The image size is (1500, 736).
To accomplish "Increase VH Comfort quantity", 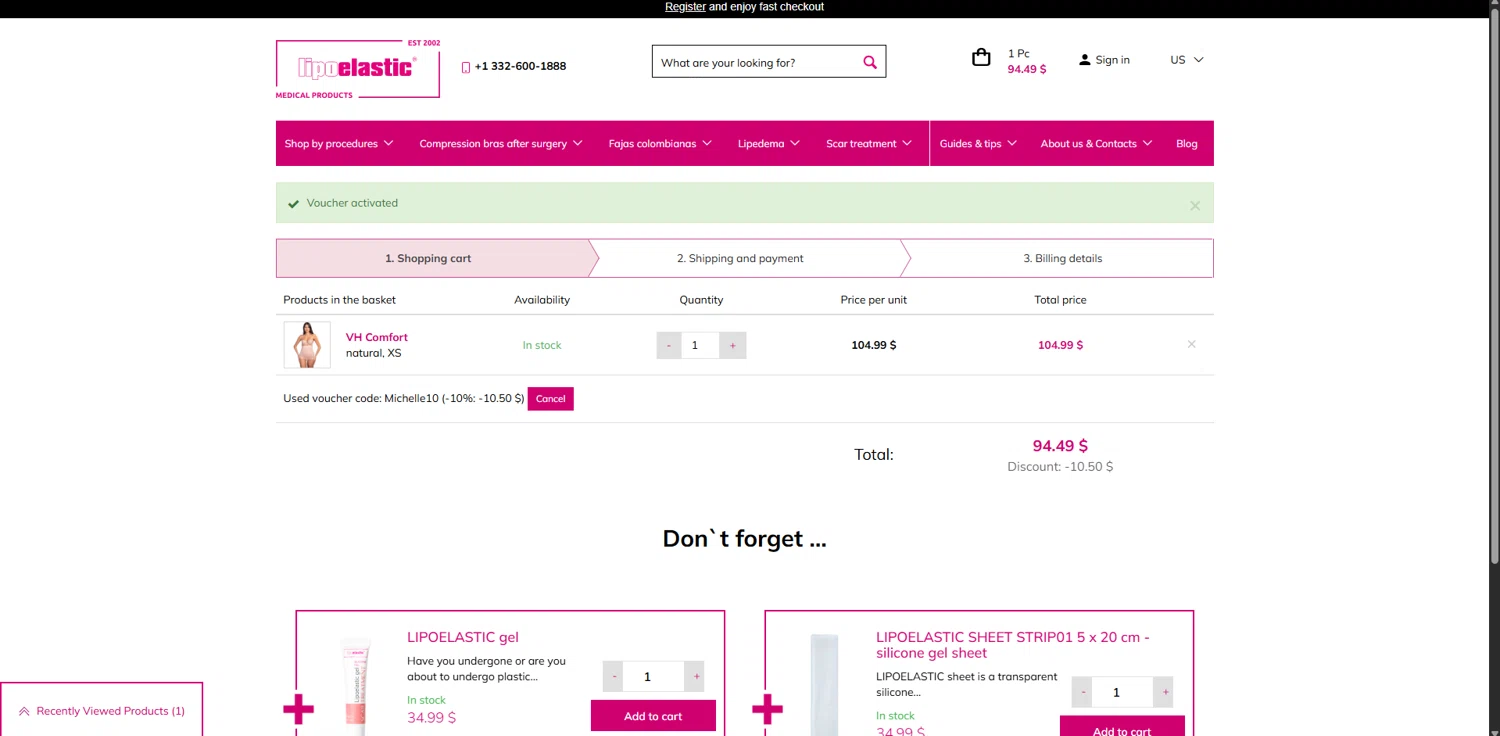I will pyautogui.click(x=733, y=345).
